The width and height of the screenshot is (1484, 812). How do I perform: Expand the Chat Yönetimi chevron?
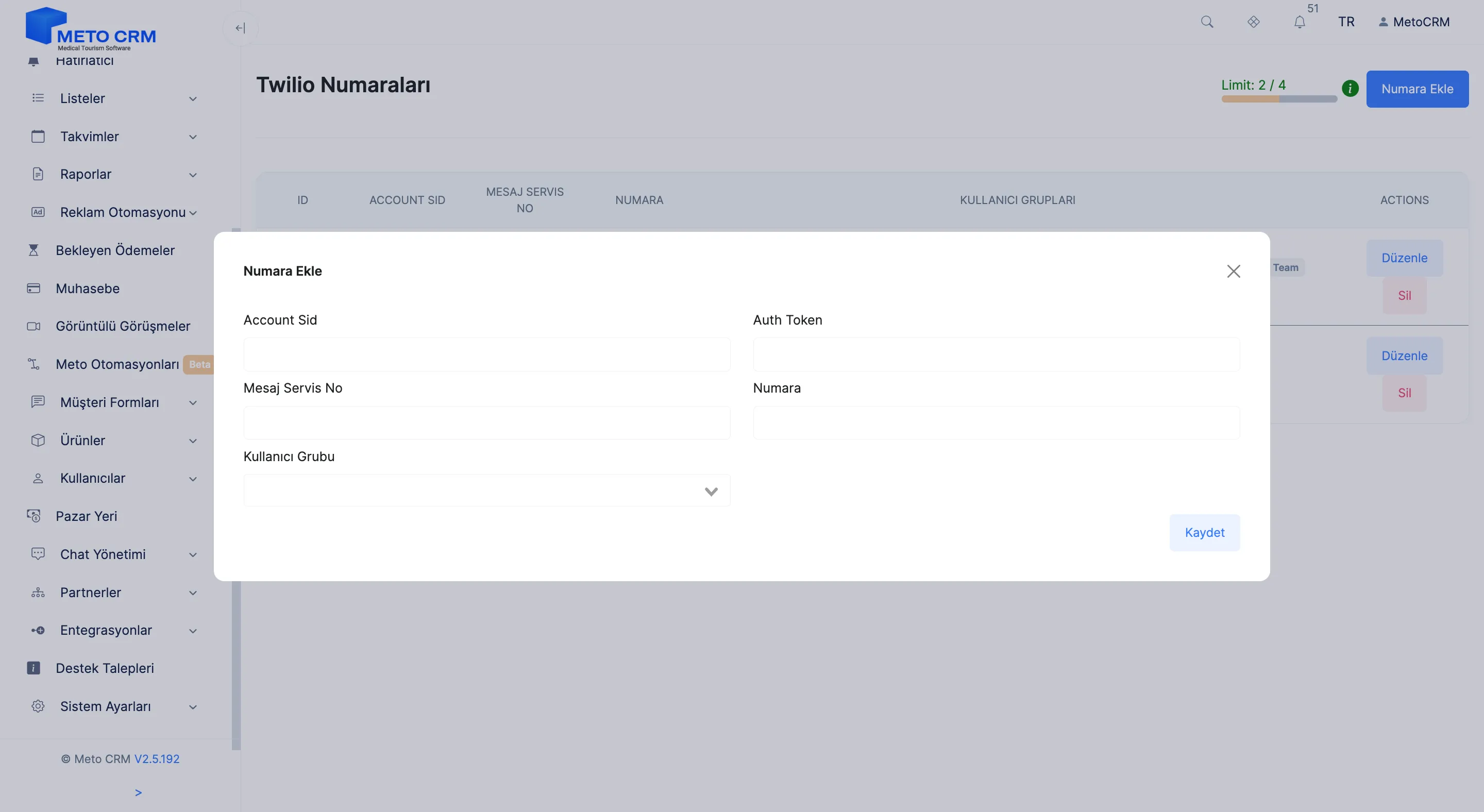(193, 555)
